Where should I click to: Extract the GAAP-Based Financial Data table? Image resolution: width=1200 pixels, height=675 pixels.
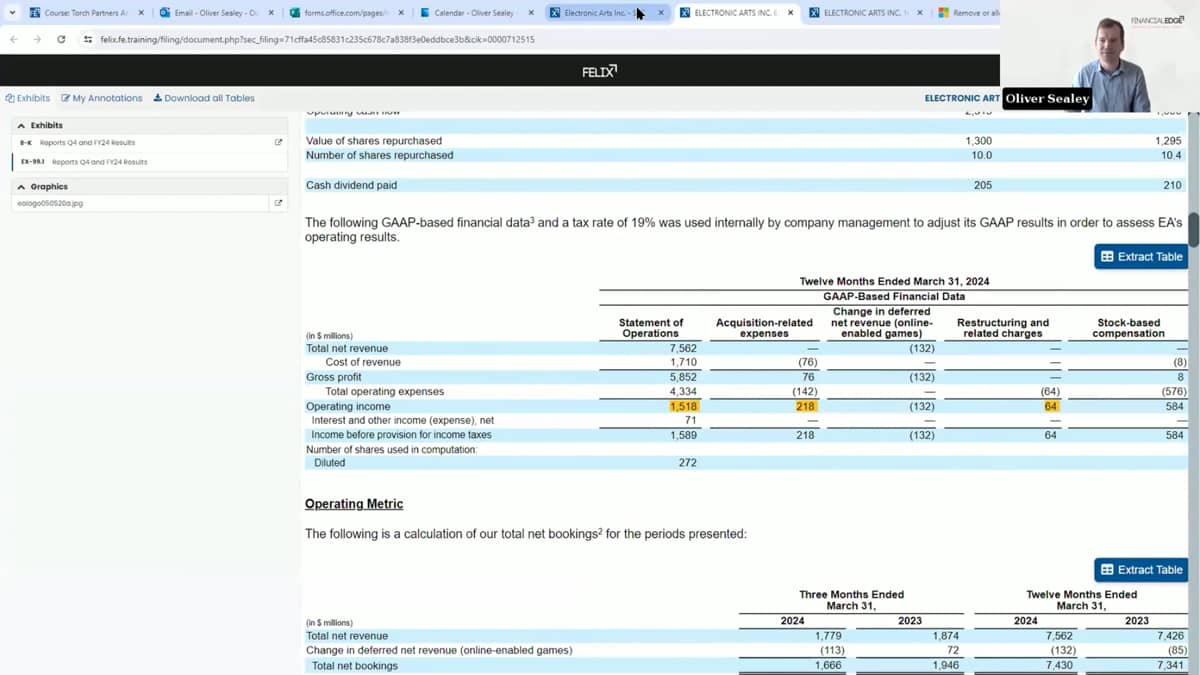1141,257
